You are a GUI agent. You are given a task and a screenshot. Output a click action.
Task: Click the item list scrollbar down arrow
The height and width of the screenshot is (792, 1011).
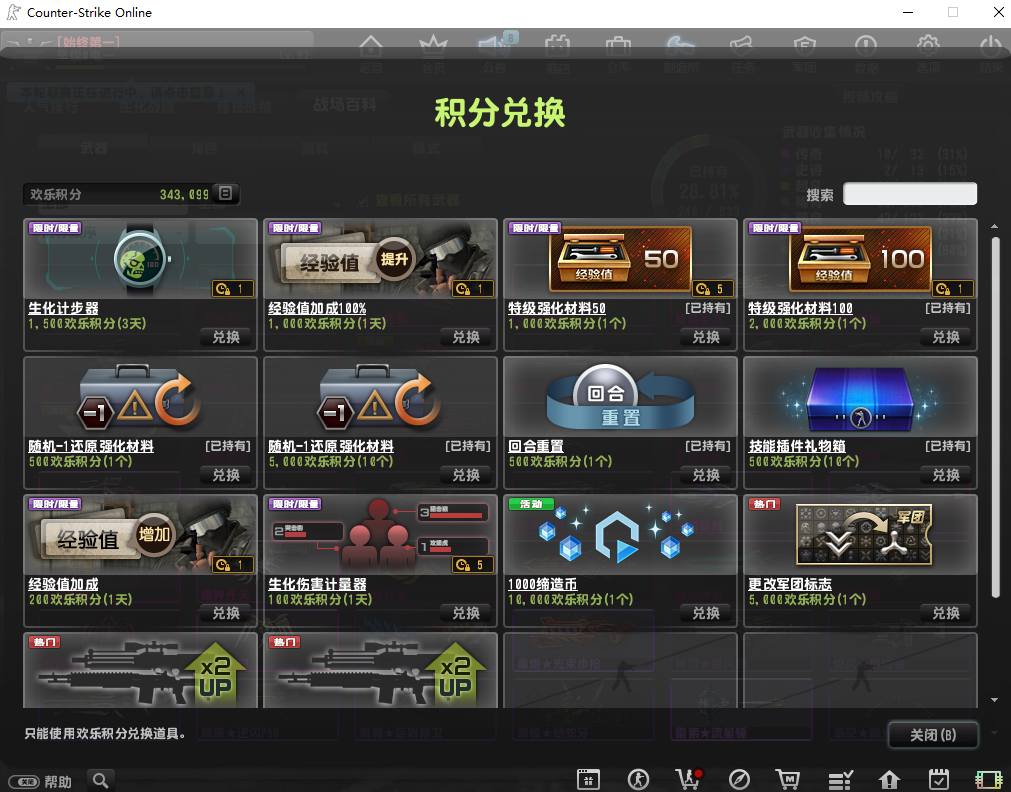995,700
